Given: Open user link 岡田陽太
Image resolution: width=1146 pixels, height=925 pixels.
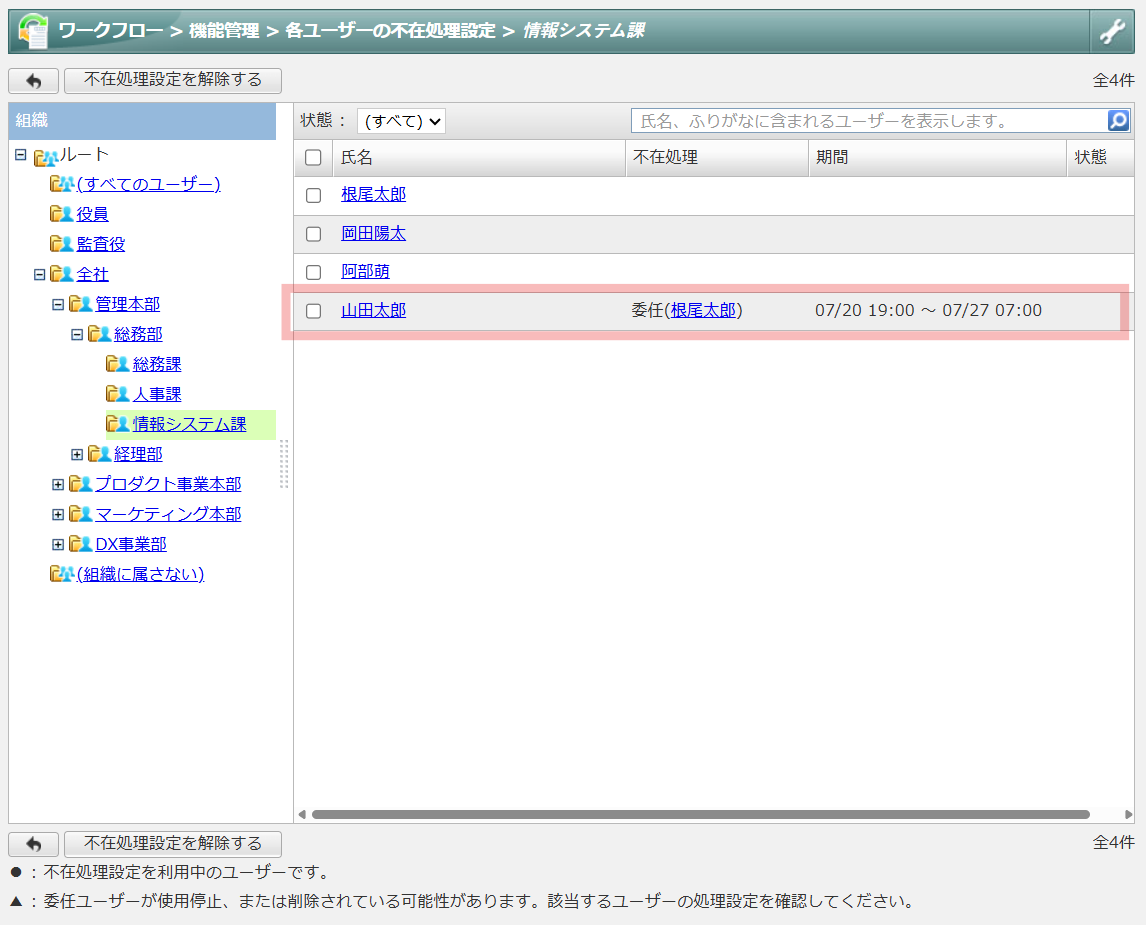Looking at the screenshot, I should 373,233.
